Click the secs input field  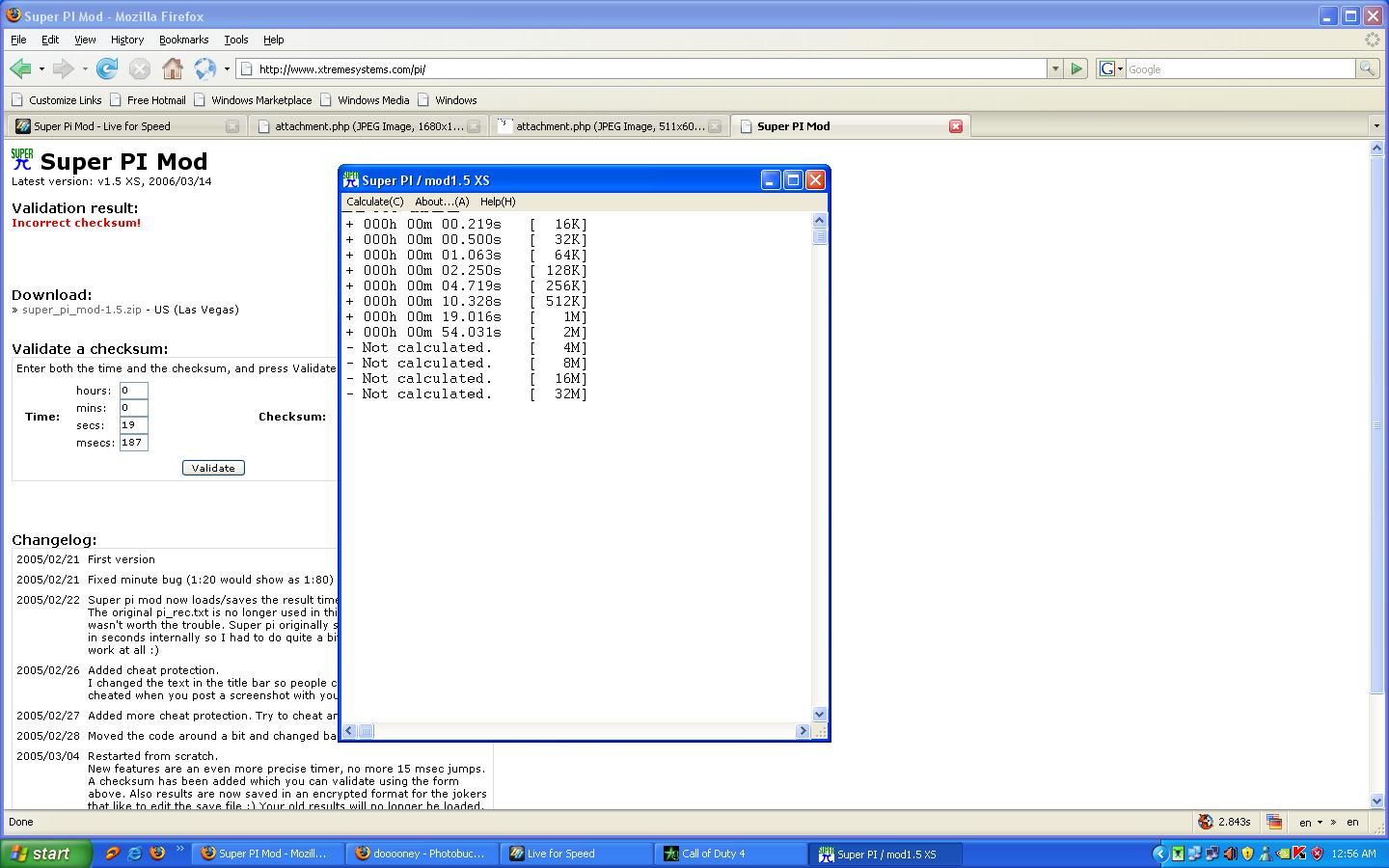coord(133,425)
